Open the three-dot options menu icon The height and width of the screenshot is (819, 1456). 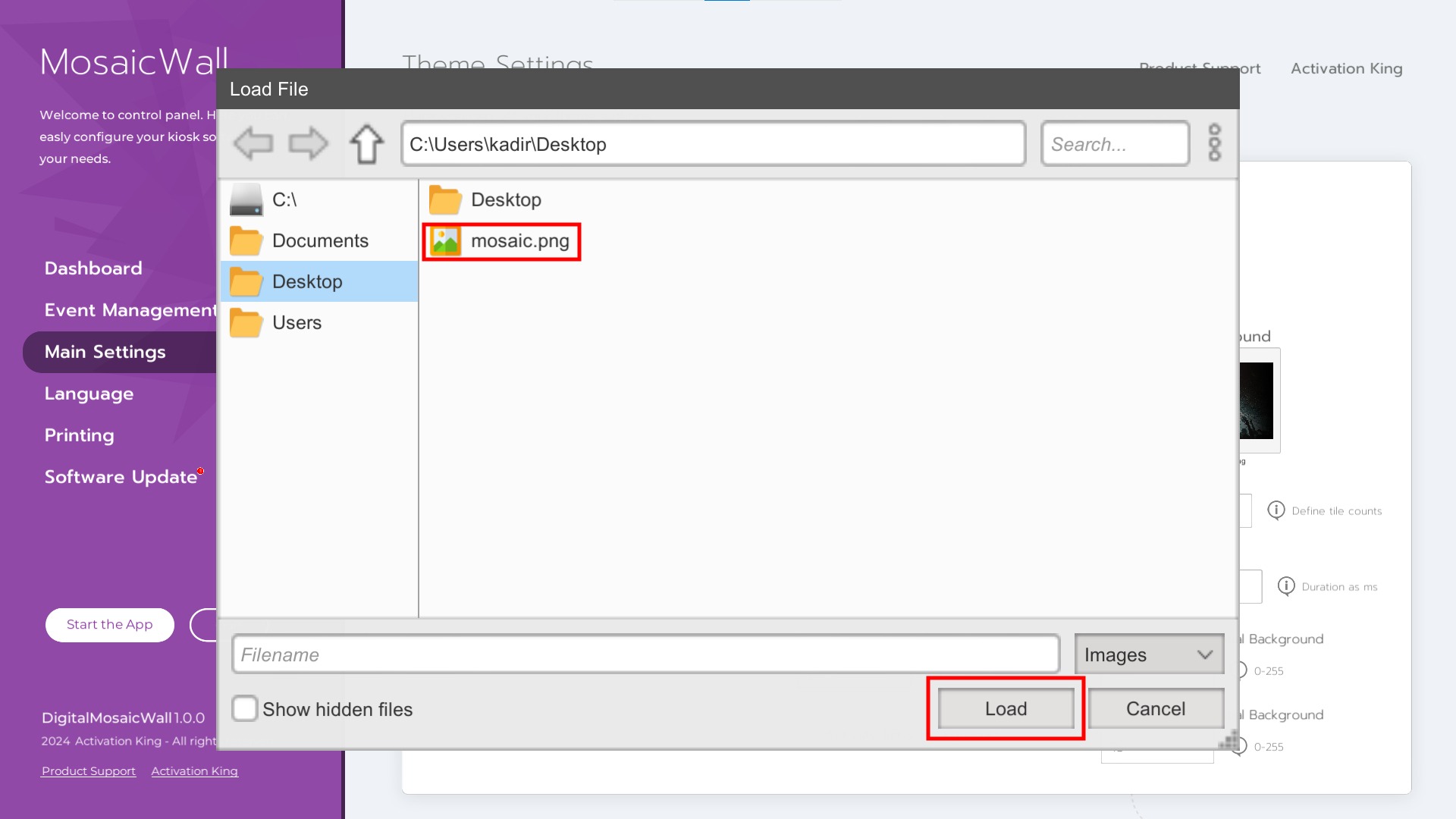point(1214,143)
